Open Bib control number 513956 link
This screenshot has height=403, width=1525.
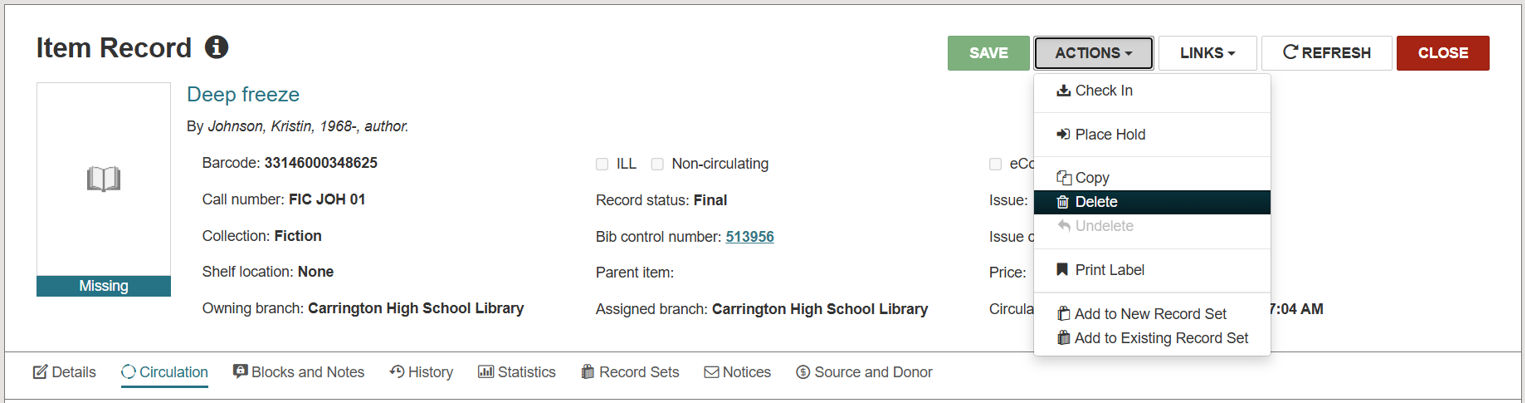pyautogui.click(x=750, y=237)
